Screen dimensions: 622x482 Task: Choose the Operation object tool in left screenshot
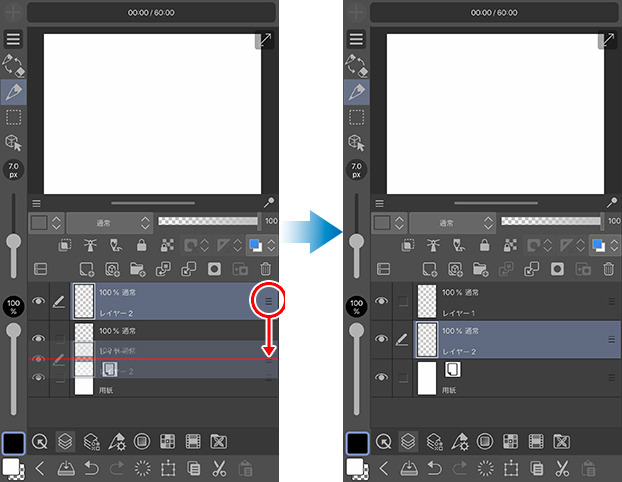pyautogui.click(x=13, y=143)
